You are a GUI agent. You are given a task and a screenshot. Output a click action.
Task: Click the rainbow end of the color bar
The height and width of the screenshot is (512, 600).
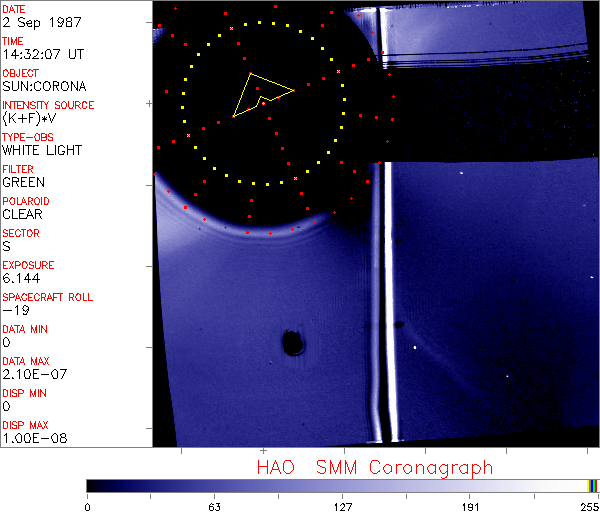click(594, 485)
